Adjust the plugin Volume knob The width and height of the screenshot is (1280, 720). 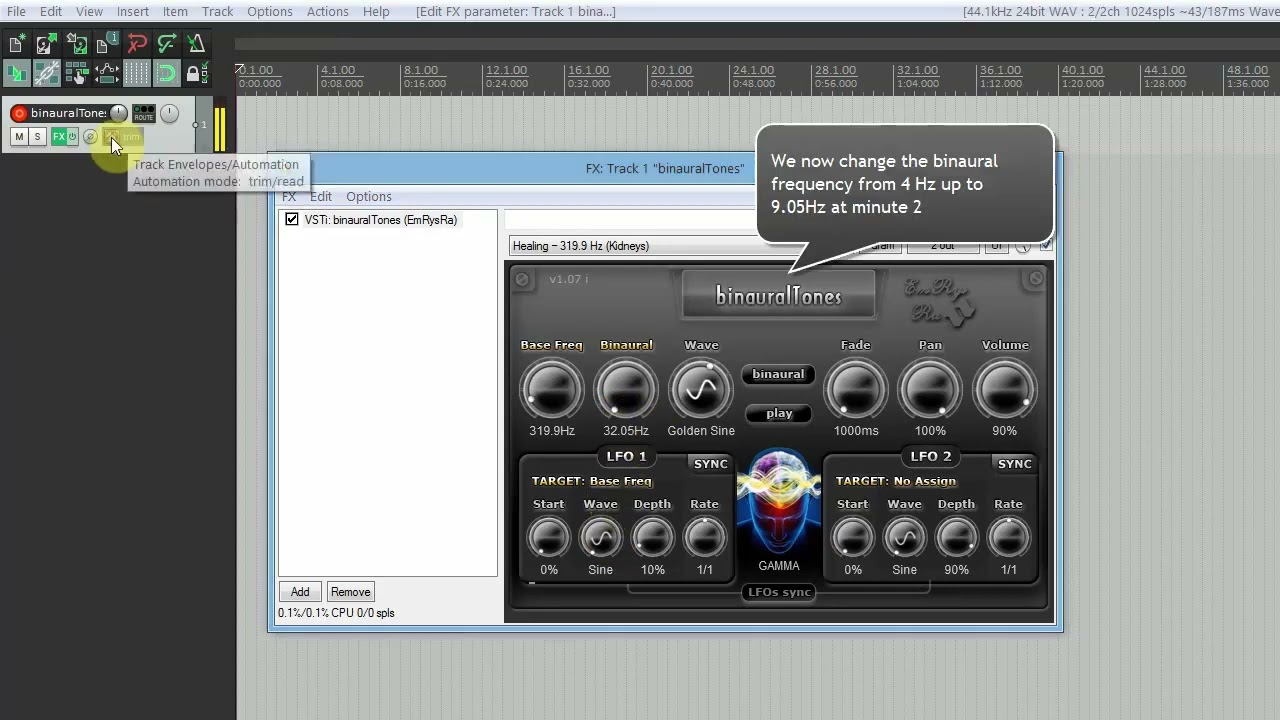(1005, 388)
